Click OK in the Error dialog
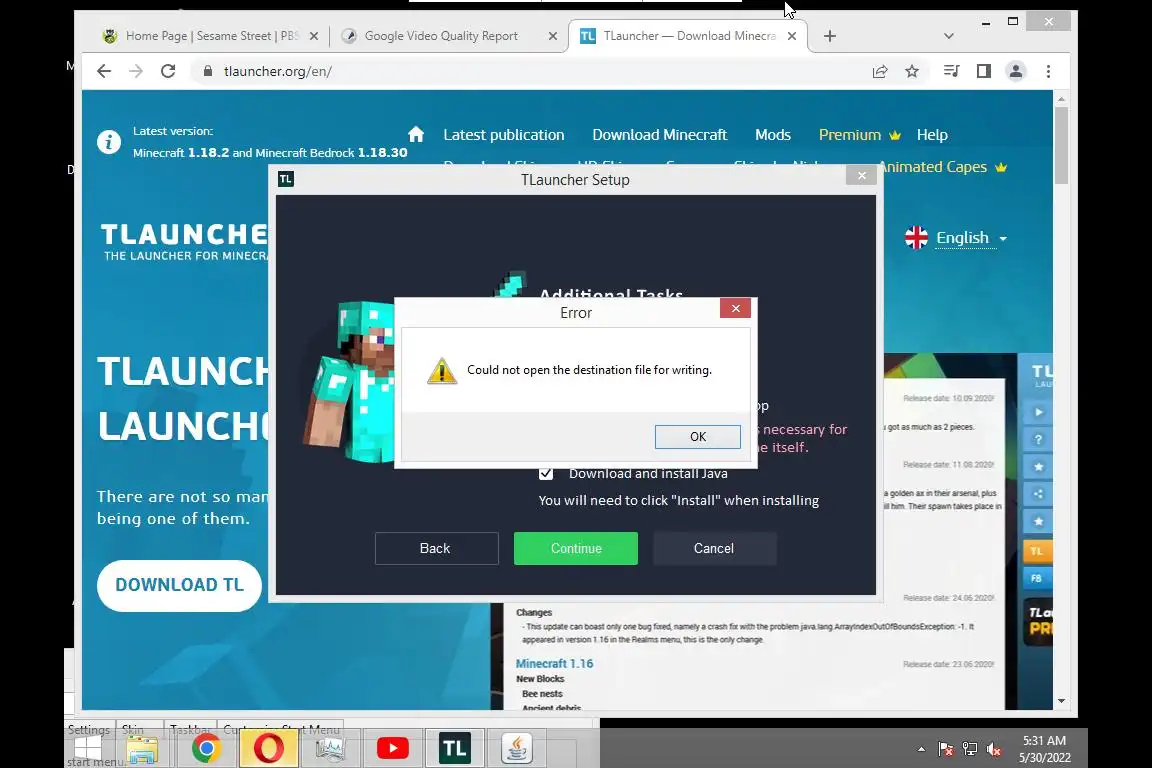Screen dimensions: 1152x768 tap(697, 437)
